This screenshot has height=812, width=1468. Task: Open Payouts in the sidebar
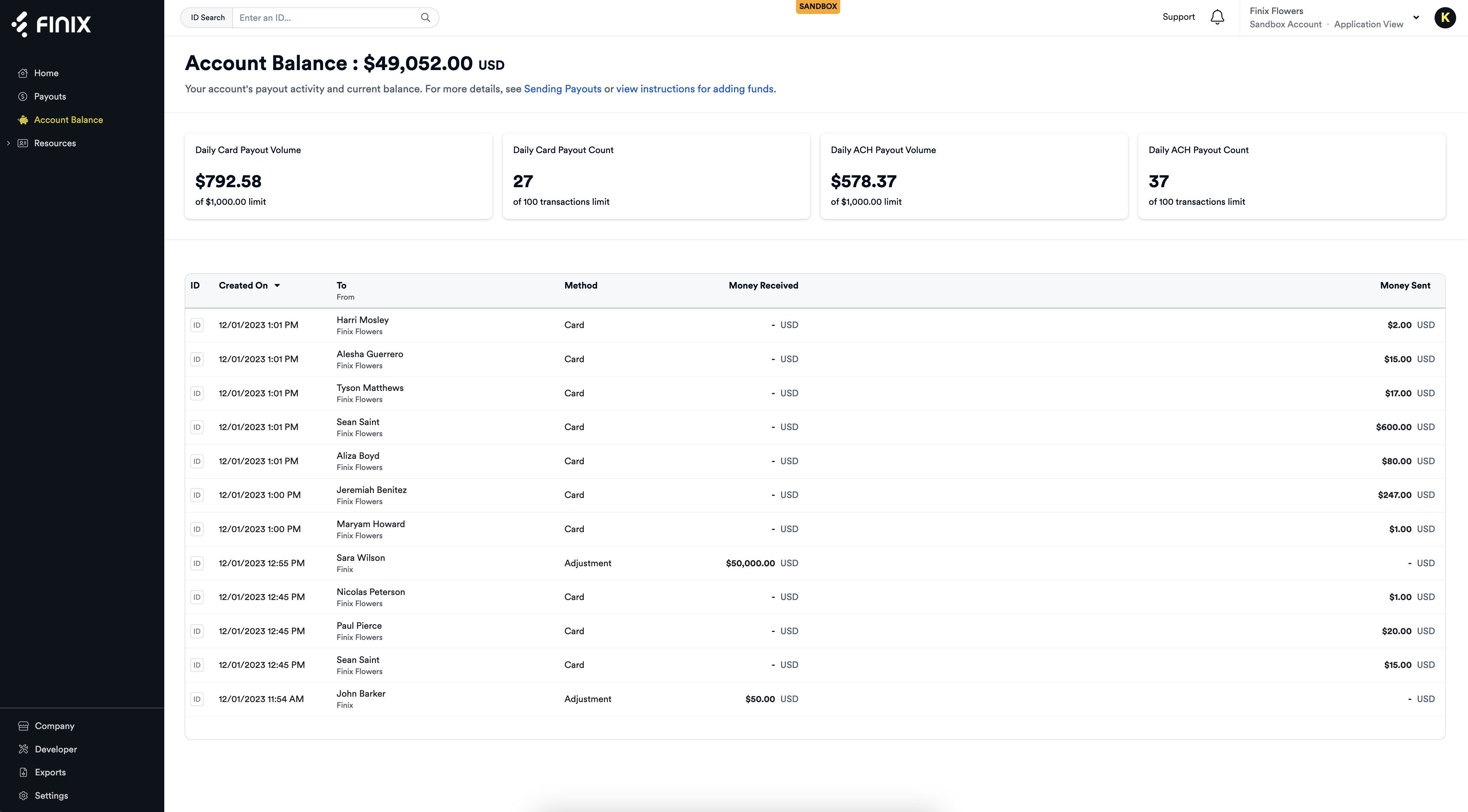pyautogui.click(x=50, y=96)
